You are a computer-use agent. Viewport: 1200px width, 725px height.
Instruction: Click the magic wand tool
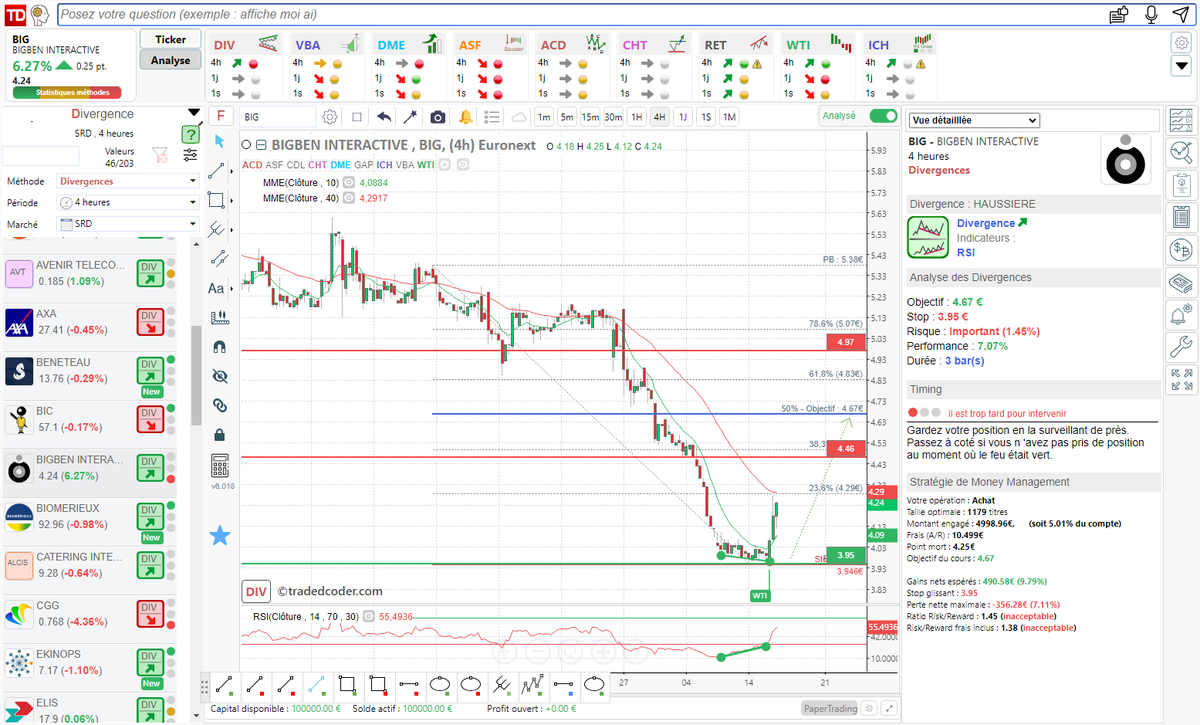click(x=411, y=116)
